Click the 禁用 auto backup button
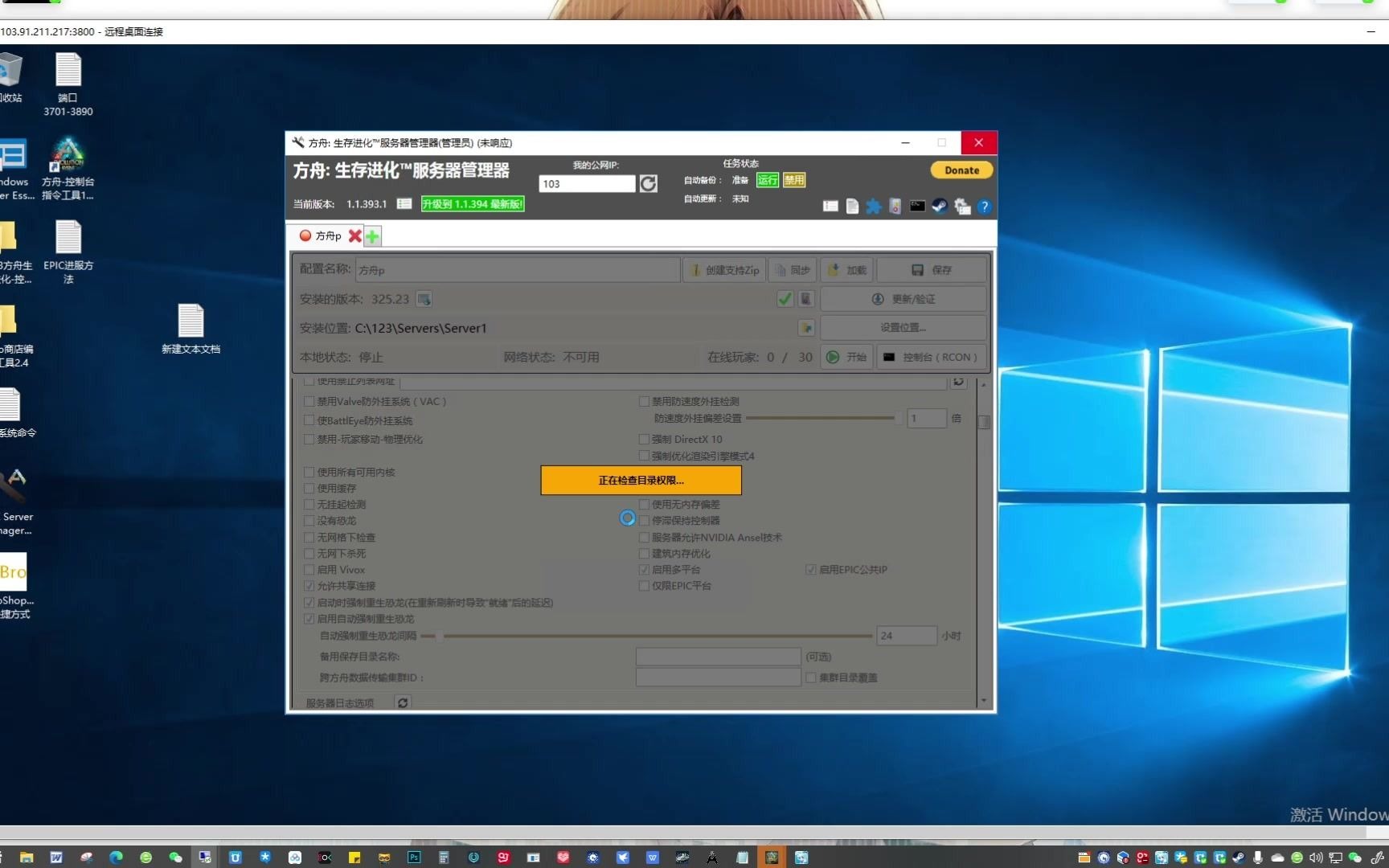The height and width of the screenshot is (868, 1389). (794, 180)
